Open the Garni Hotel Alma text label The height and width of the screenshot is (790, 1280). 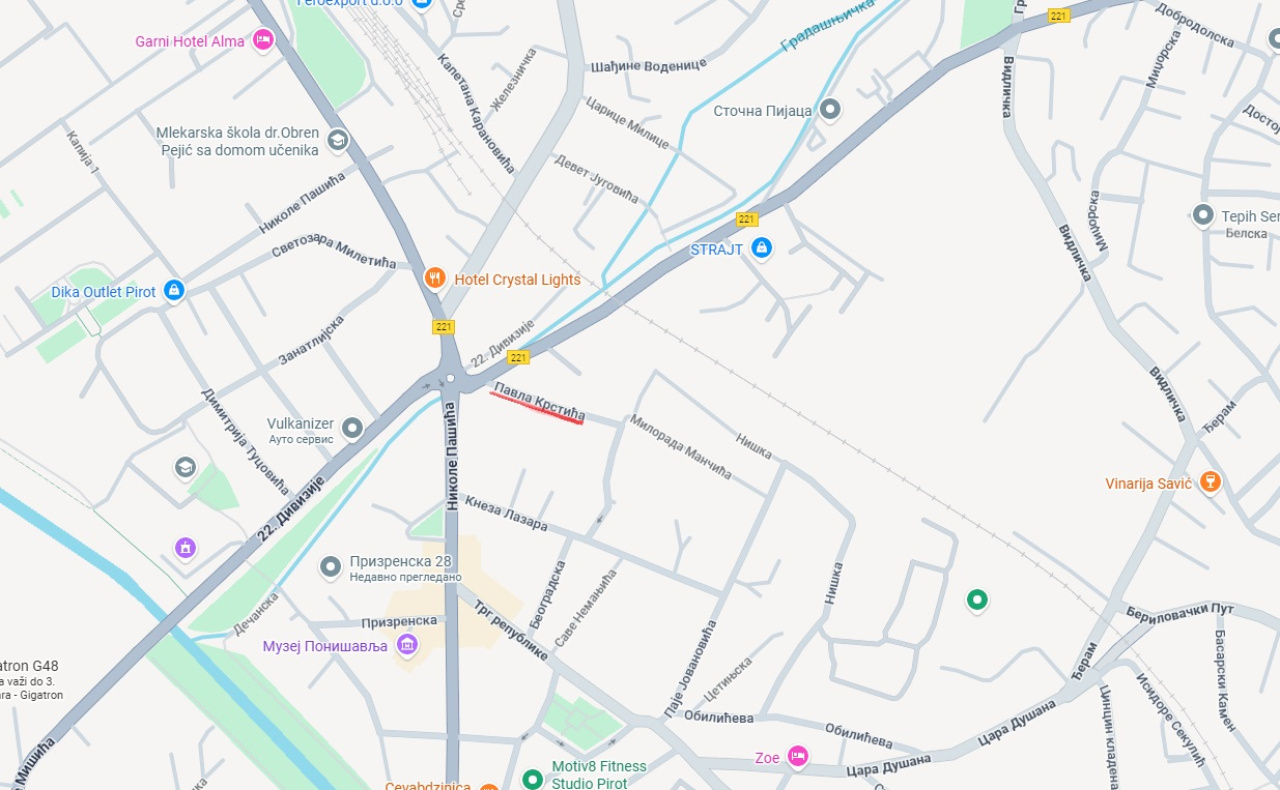[190, 41]
